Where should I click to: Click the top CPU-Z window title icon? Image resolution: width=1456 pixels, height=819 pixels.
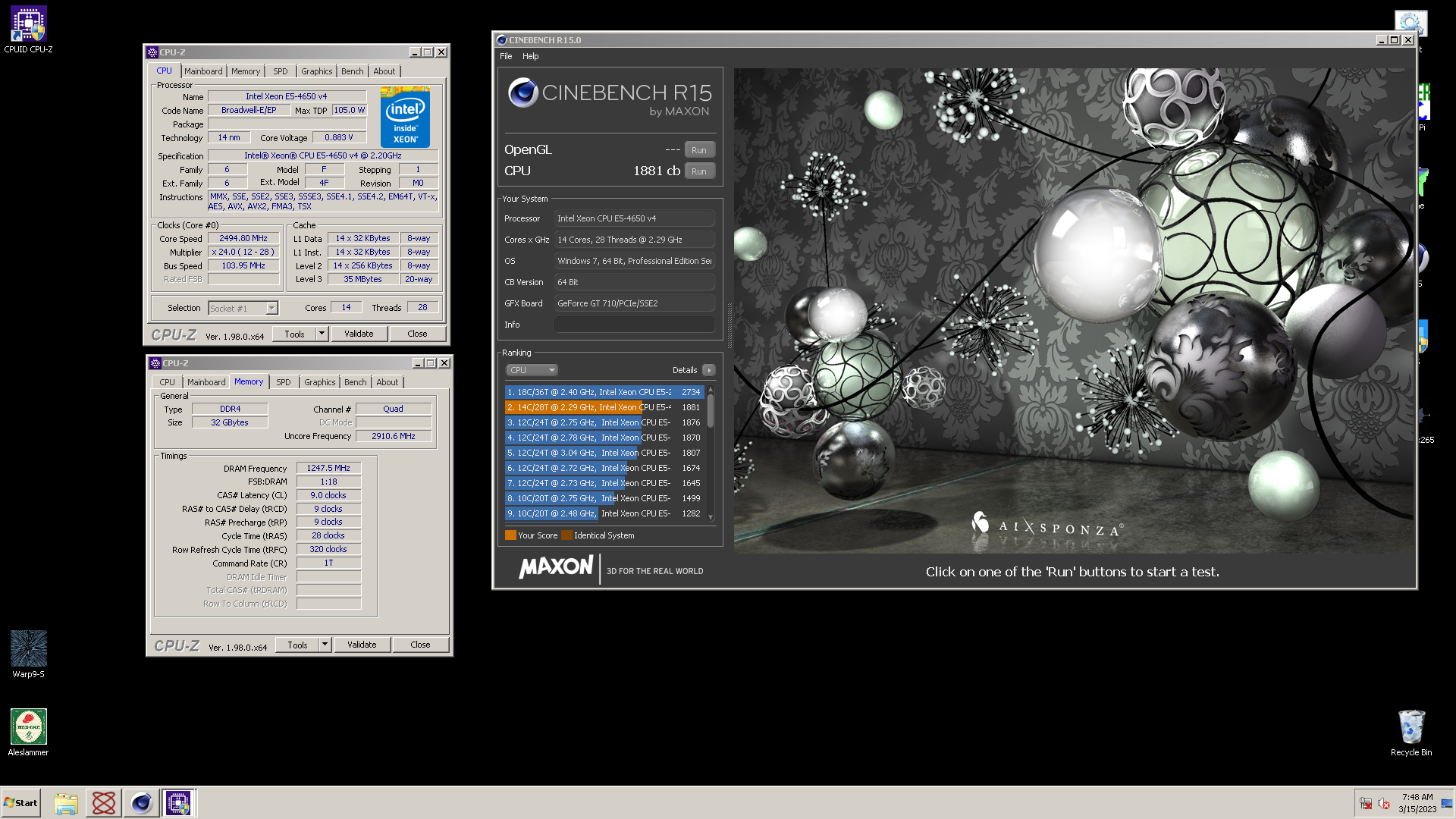[x=152, y=52]
